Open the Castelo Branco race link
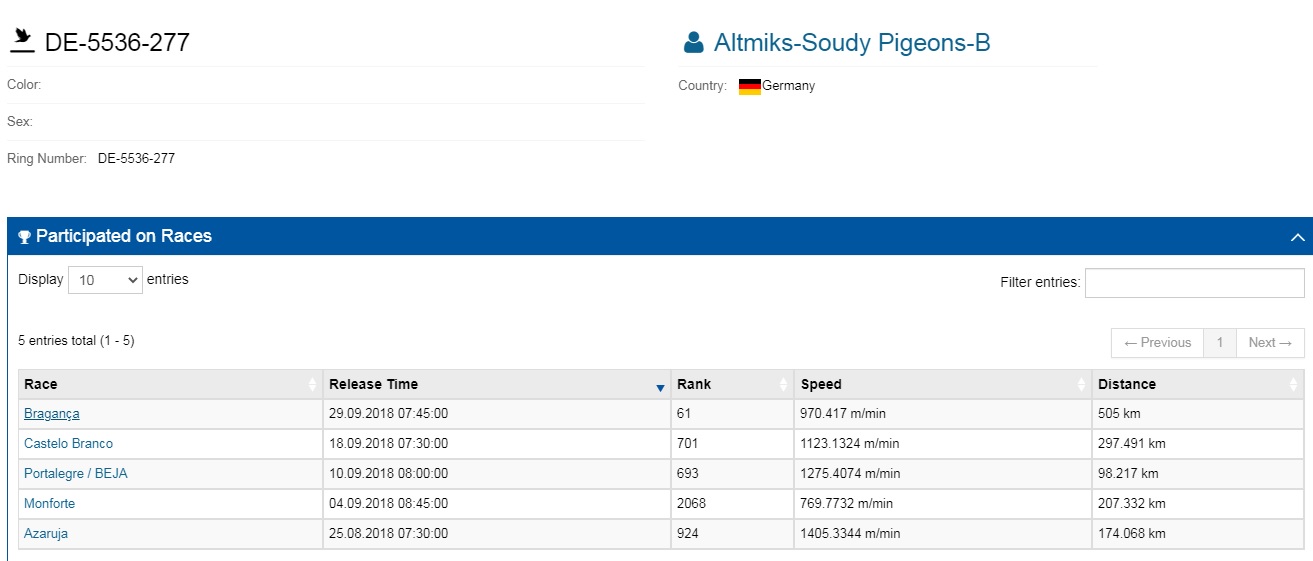The image size is (1313, 561). pyautogui.click(x=68, y=444)
